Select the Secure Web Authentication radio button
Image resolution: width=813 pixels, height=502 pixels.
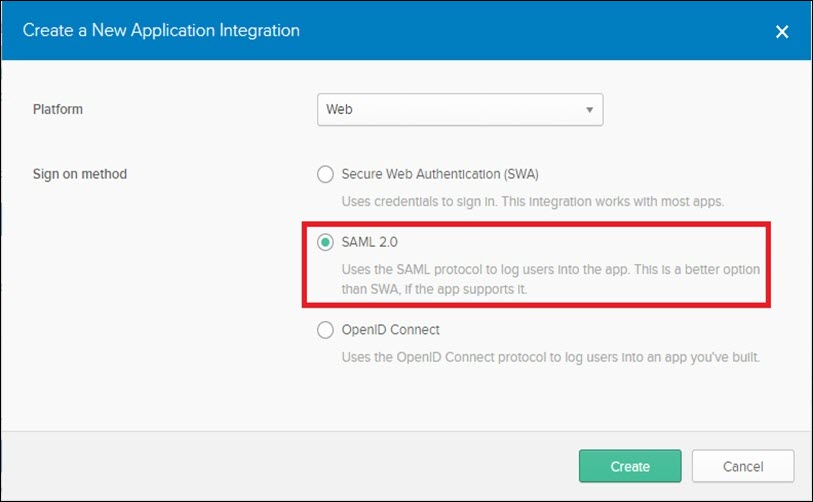click(x=325, y=174)
